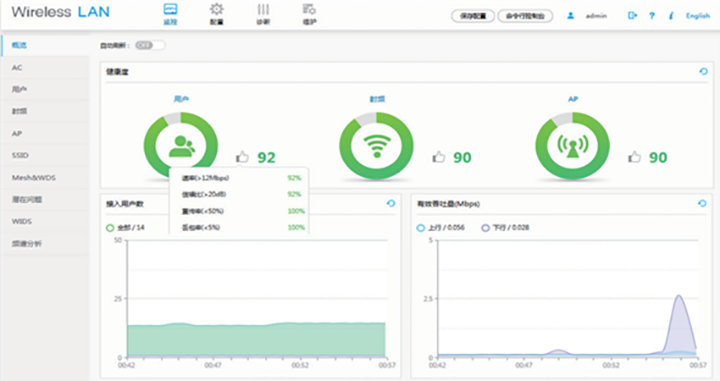Refresh the throughput (Mbps) chart

click(702, 203)
